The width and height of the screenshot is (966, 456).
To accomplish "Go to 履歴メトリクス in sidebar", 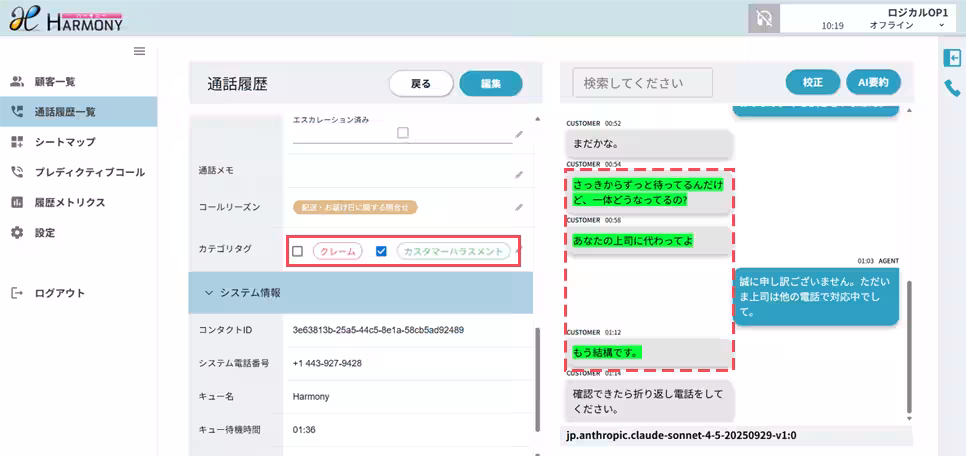I will [69, 202].
